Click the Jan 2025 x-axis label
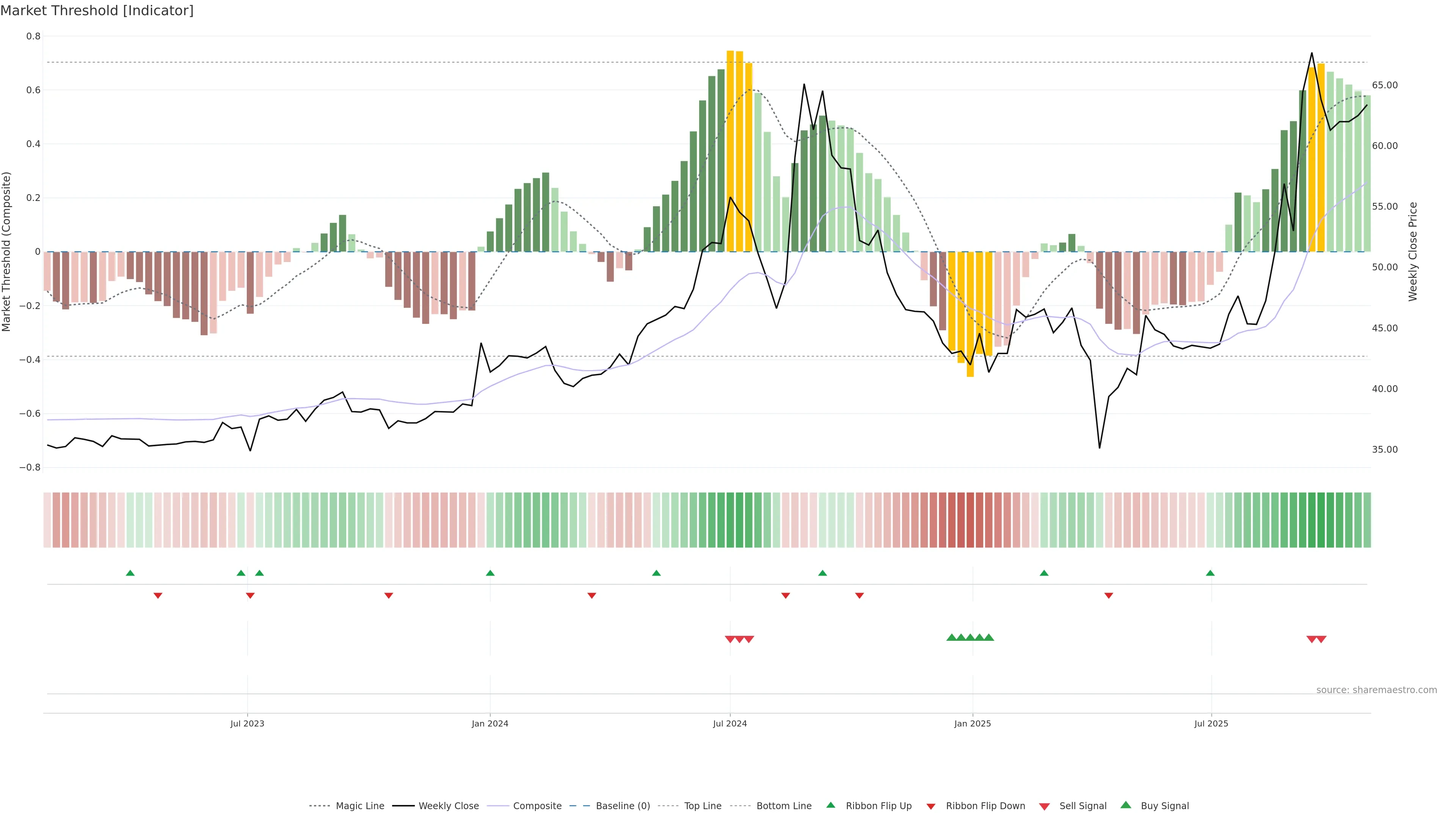The width and height of the screenshot is (1456, 819). coord(972,723)
